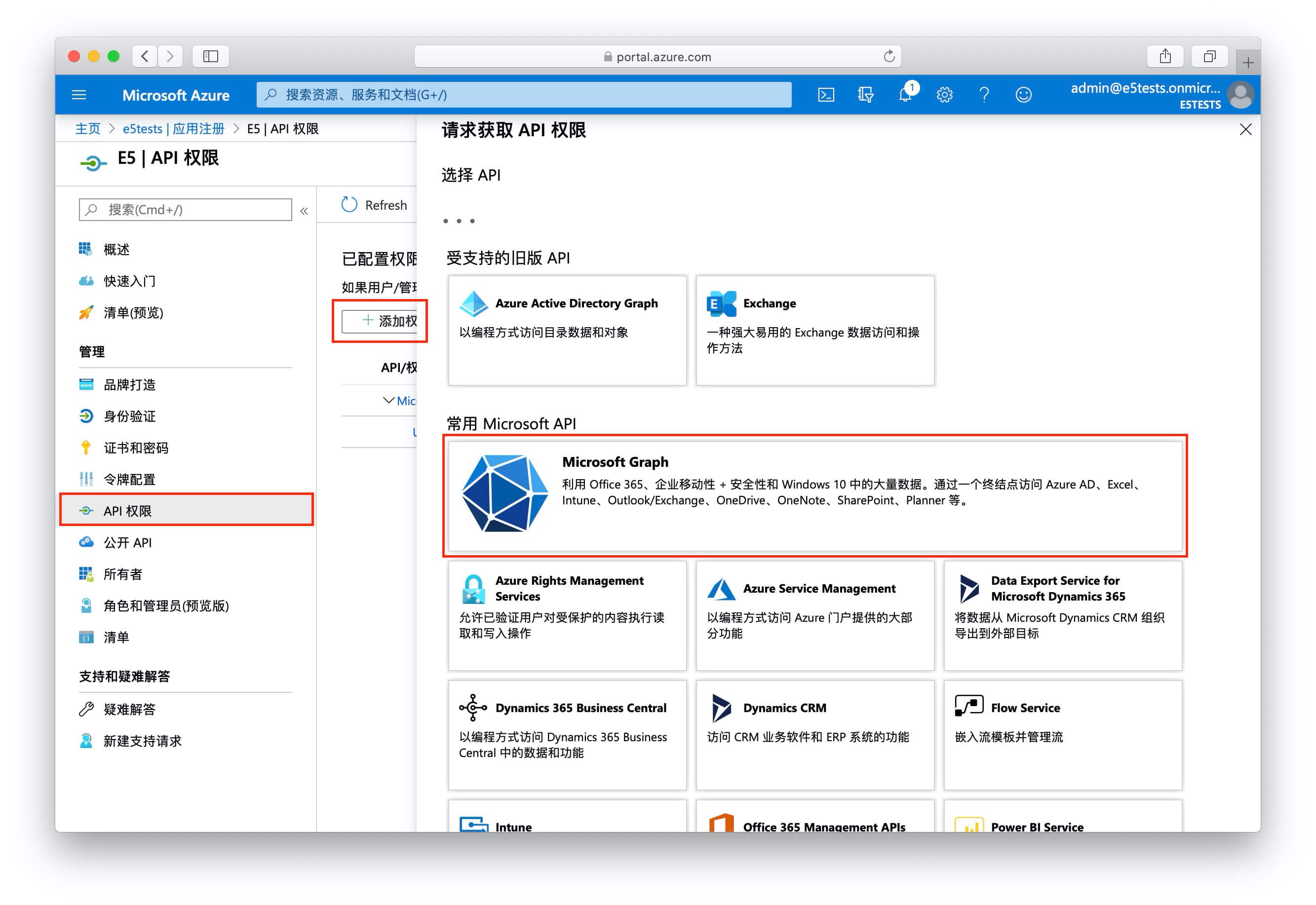Click the 添加权限 add permission button
This screenshot has height=905, width=1316.
click(380, 321)
